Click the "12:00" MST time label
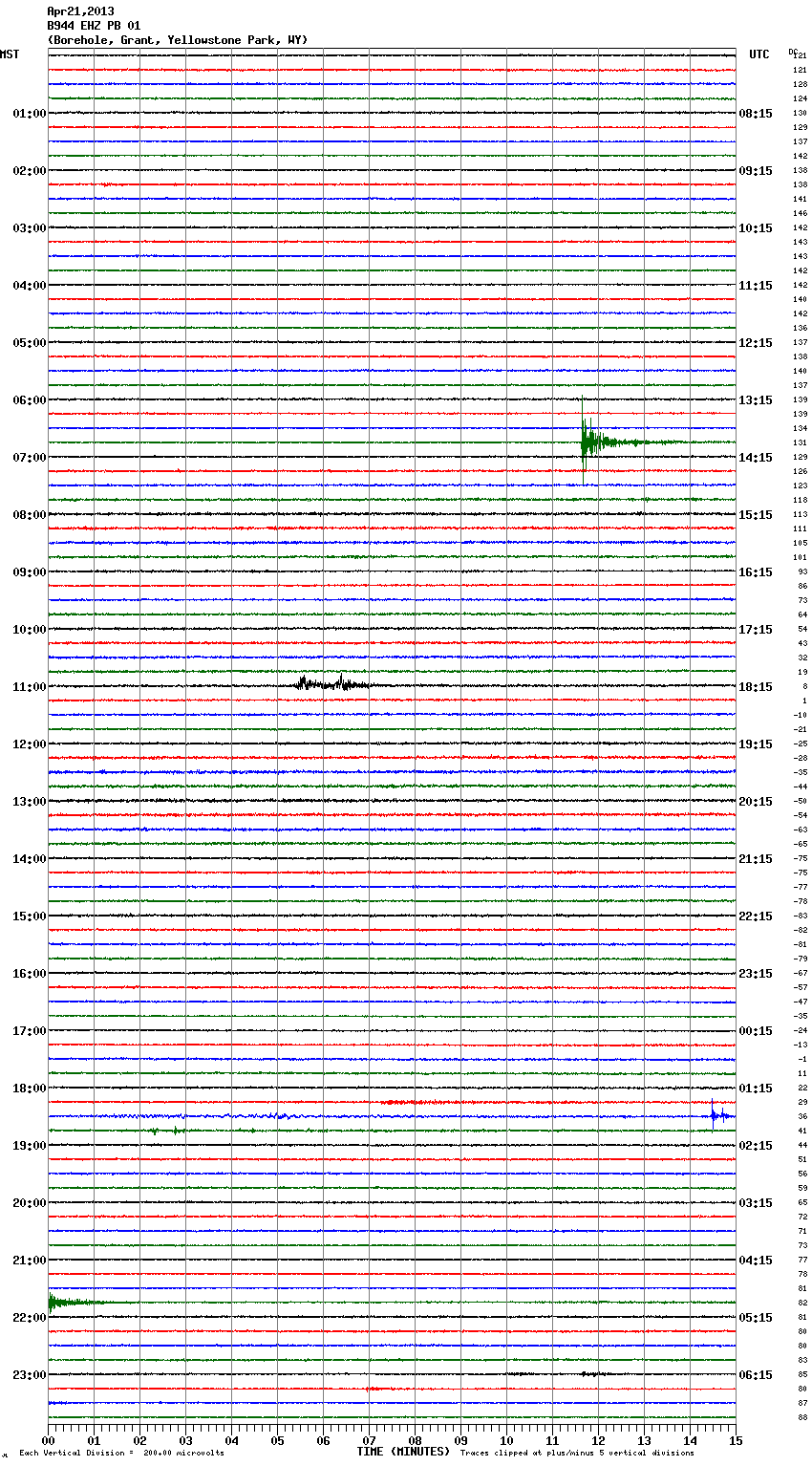This screenshot has width=812, height=1466. click(x=30, y=744)
